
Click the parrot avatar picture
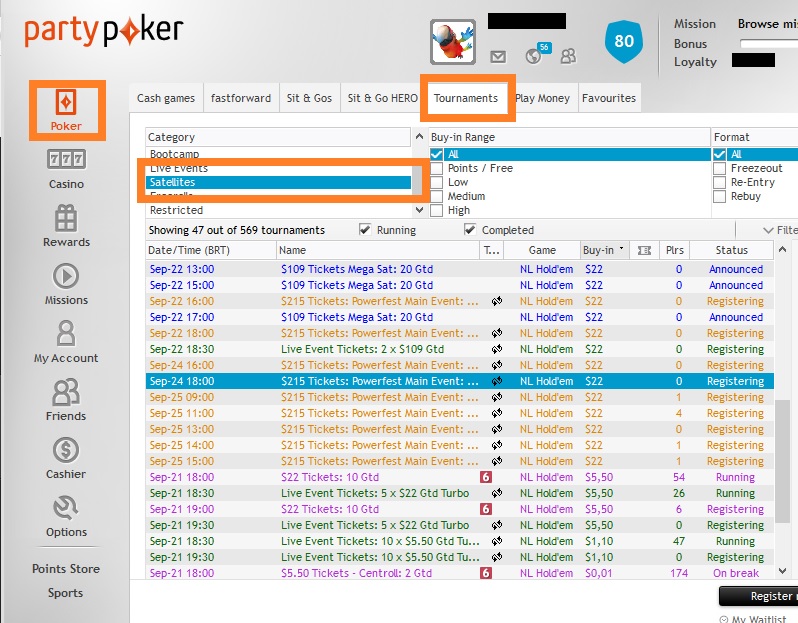click(453, 42)
